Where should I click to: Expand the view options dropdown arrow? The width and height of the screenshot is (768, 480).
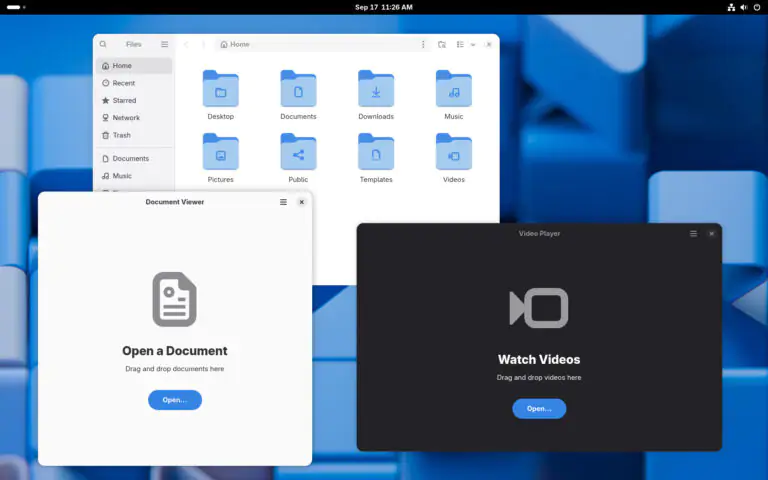473,44
